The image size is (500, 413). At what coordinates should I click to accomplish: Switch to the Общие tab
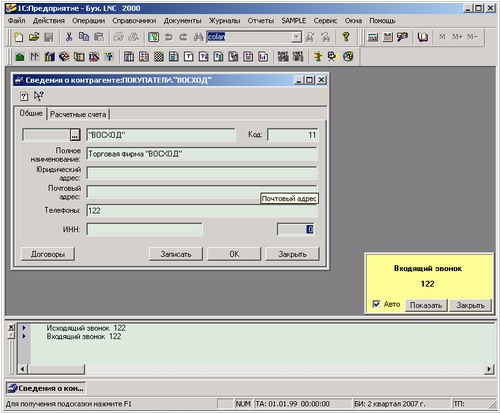[31, 113]
